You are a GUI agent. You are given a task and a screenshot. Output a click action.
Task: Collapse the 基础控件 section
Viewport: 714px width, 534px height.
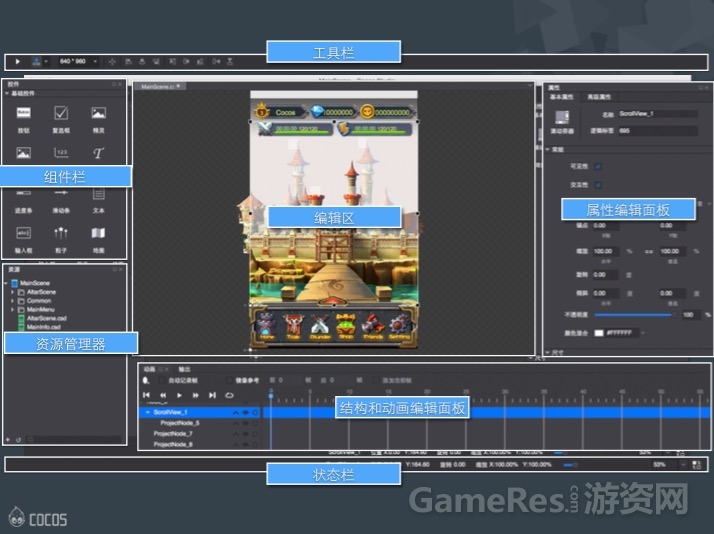point(7,93)
